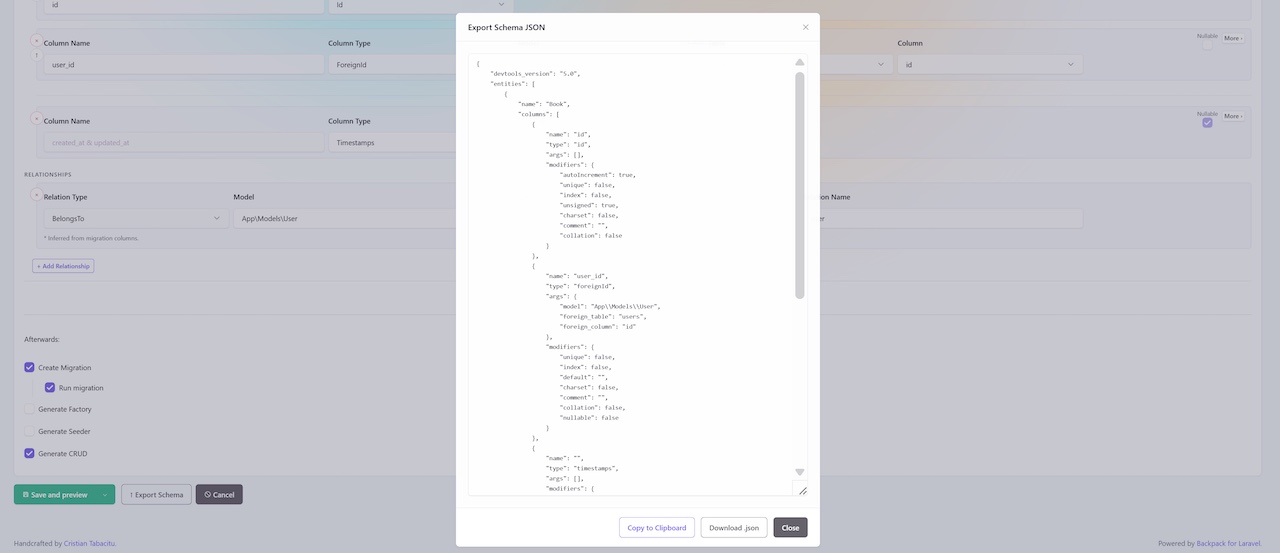The height and width of the screenshot is (553, 1280).
Task: Remove the BelongsTo relationship row
Action: (x=37, y=194)
